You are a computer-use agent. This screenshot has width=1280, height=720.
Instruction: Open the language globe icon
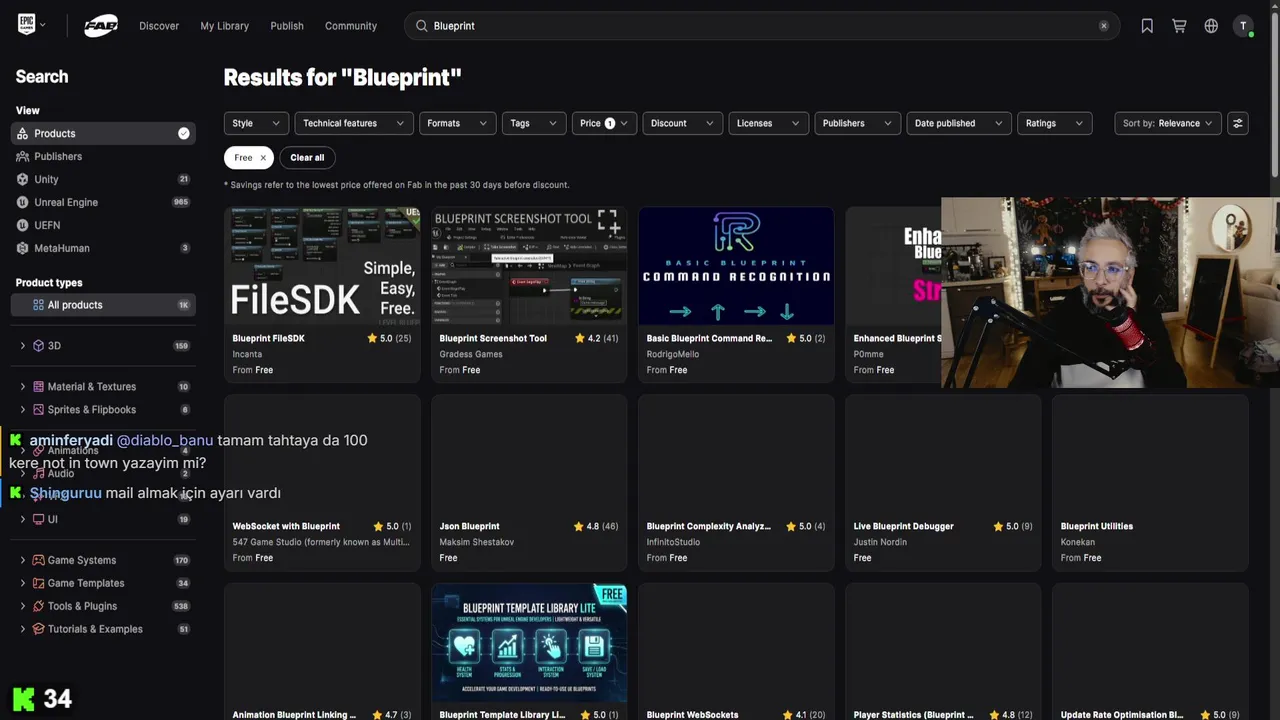tap(1211, 26)
